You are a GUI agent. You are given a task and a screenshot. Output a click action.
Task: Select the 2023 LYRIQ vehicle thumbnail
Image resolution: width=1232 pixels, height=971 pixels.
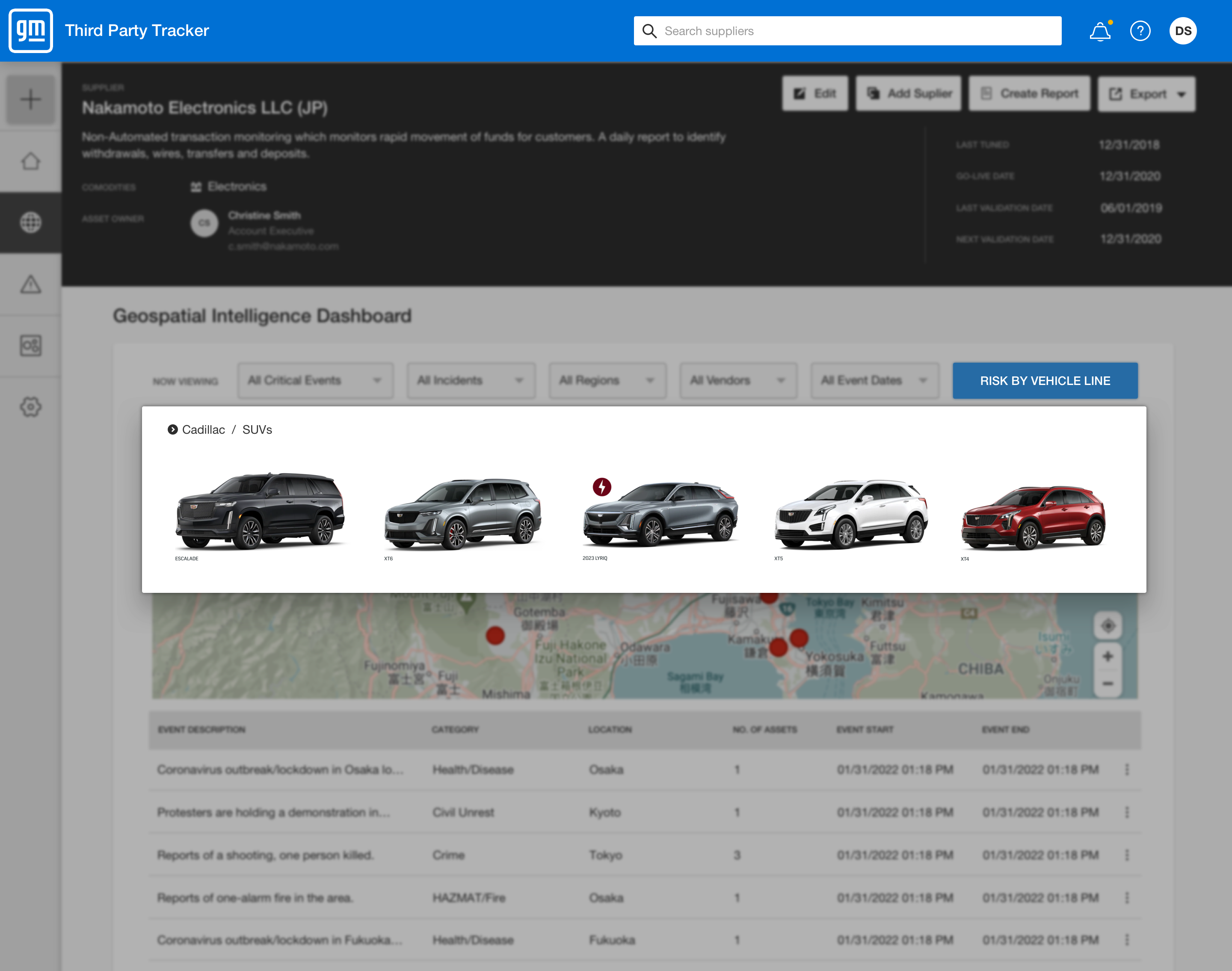[x=660, y=515]
